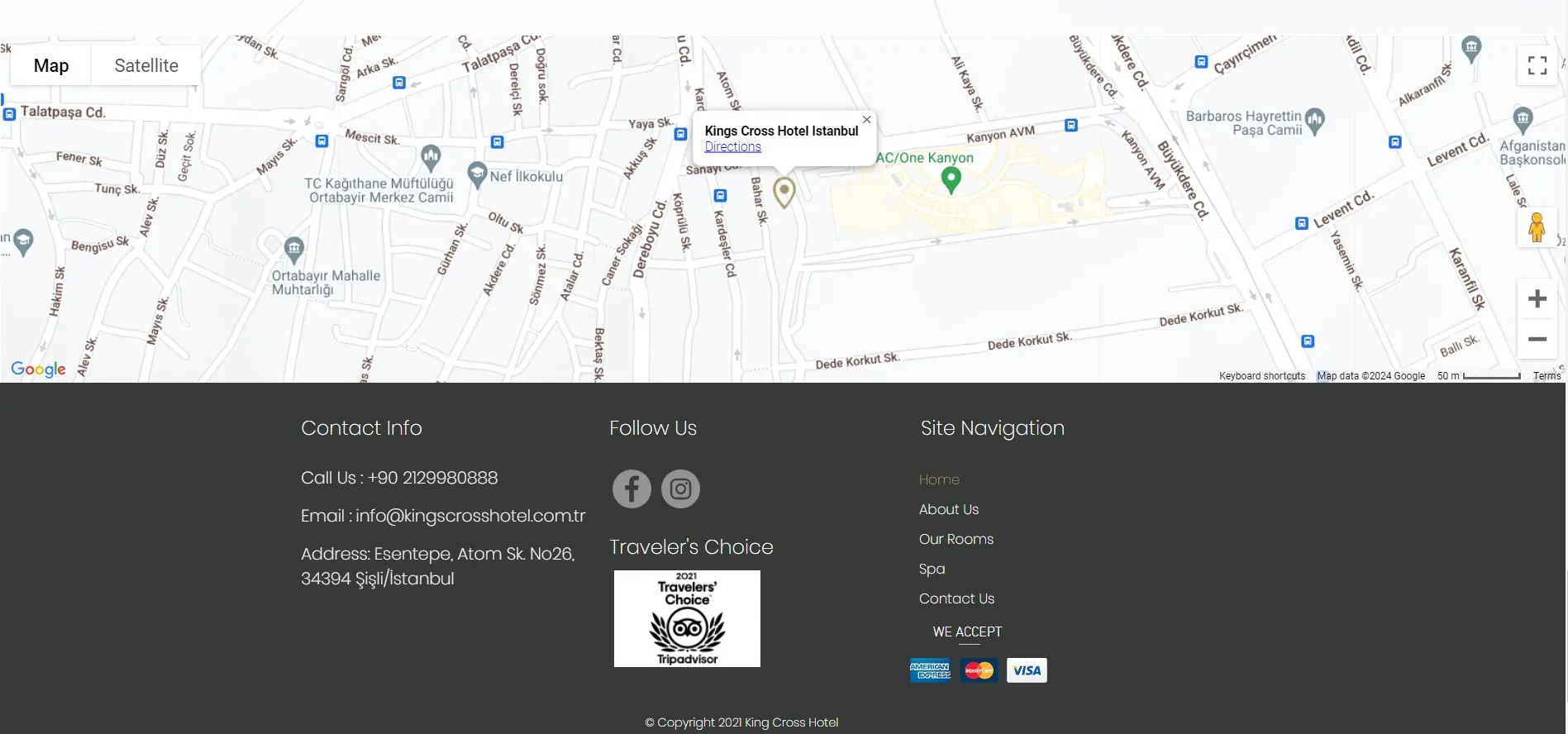Click the Kings Cross Hotel map pin
Screen dimensions: 1568x734
784,191
